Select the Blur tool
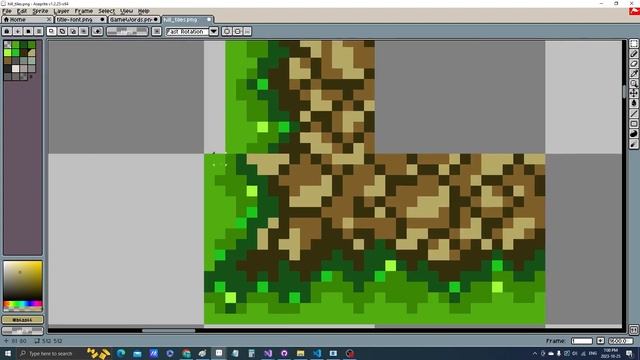640x360 pixels. tap(633, 144)
